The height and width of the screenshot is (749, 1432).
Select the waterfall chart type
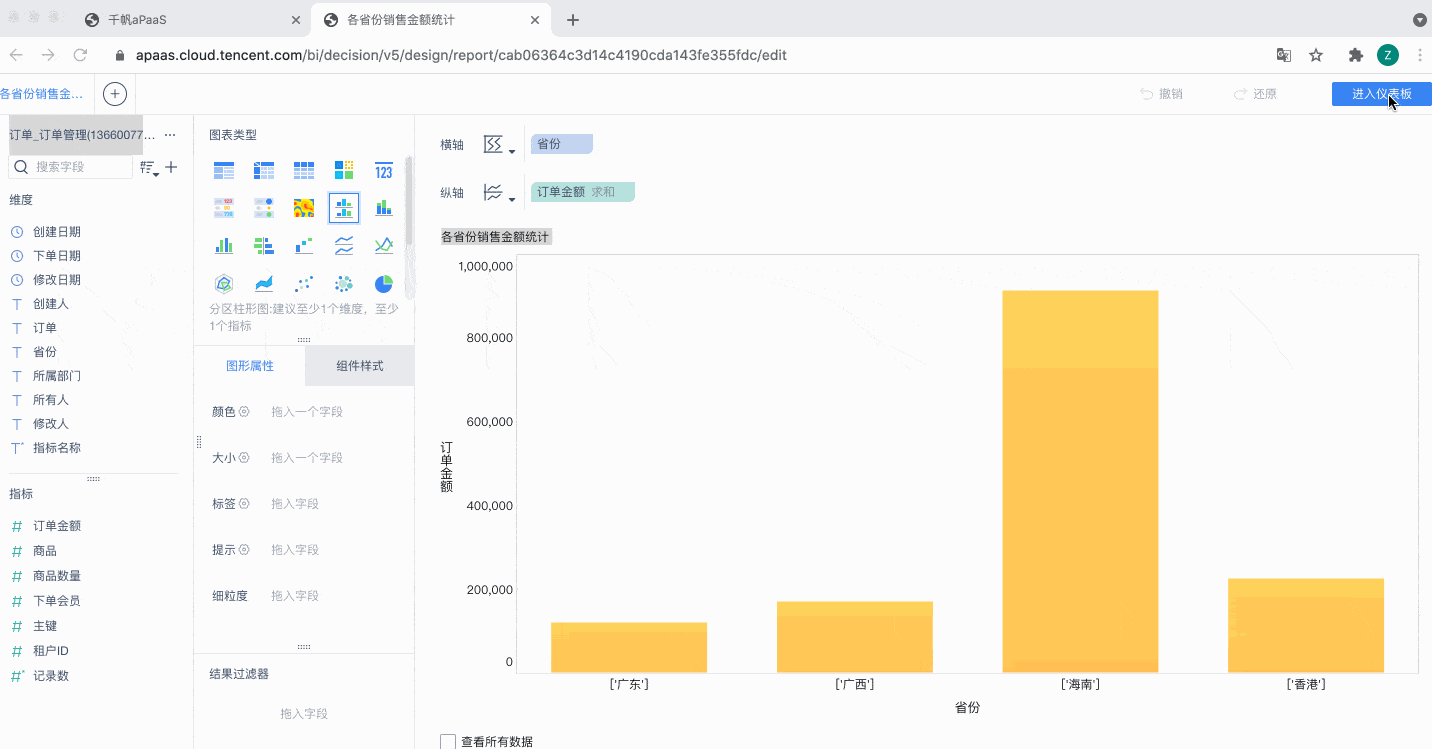click(304, 246)
